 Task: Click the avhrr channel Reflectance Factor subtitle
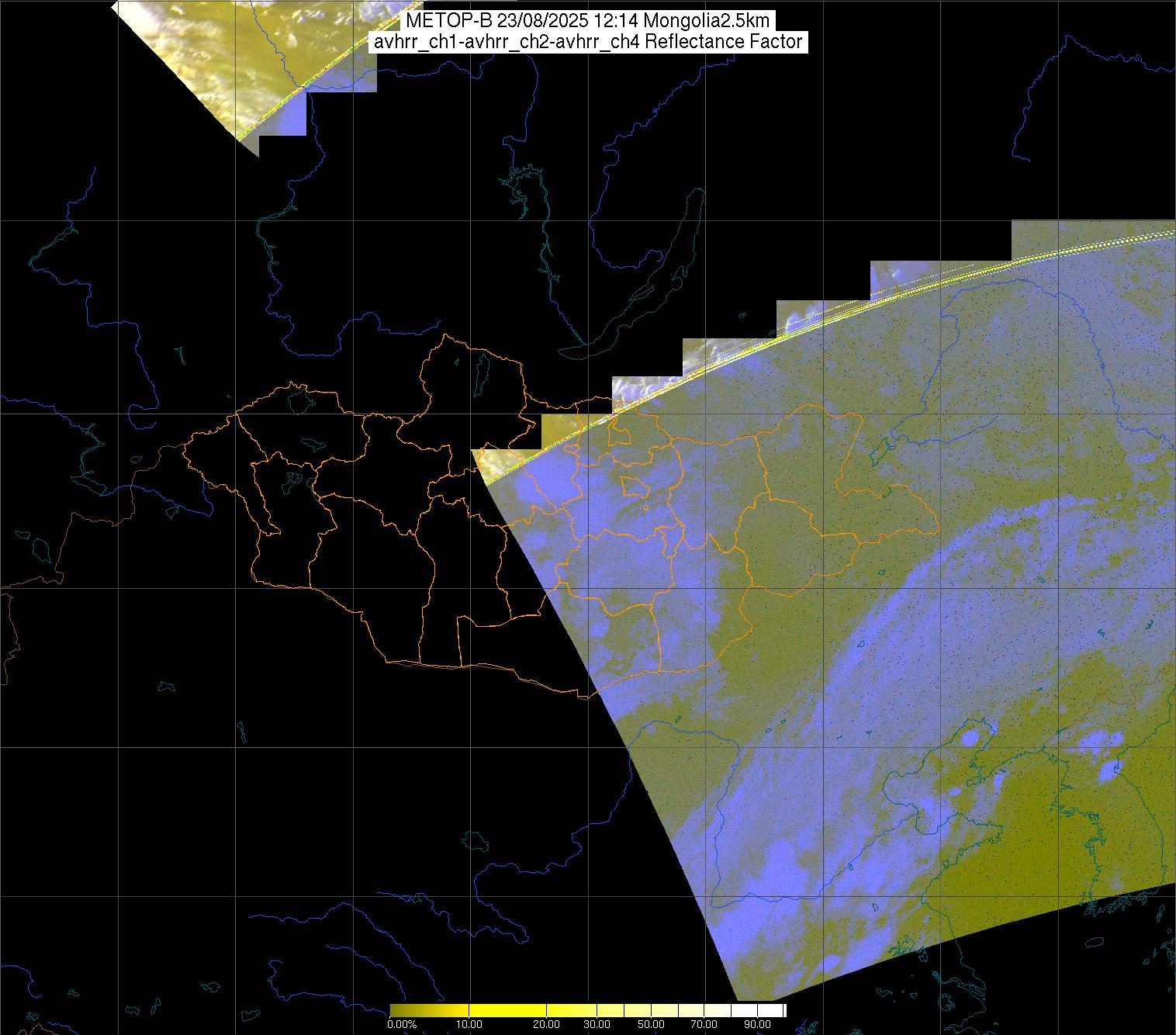(587, 42)
